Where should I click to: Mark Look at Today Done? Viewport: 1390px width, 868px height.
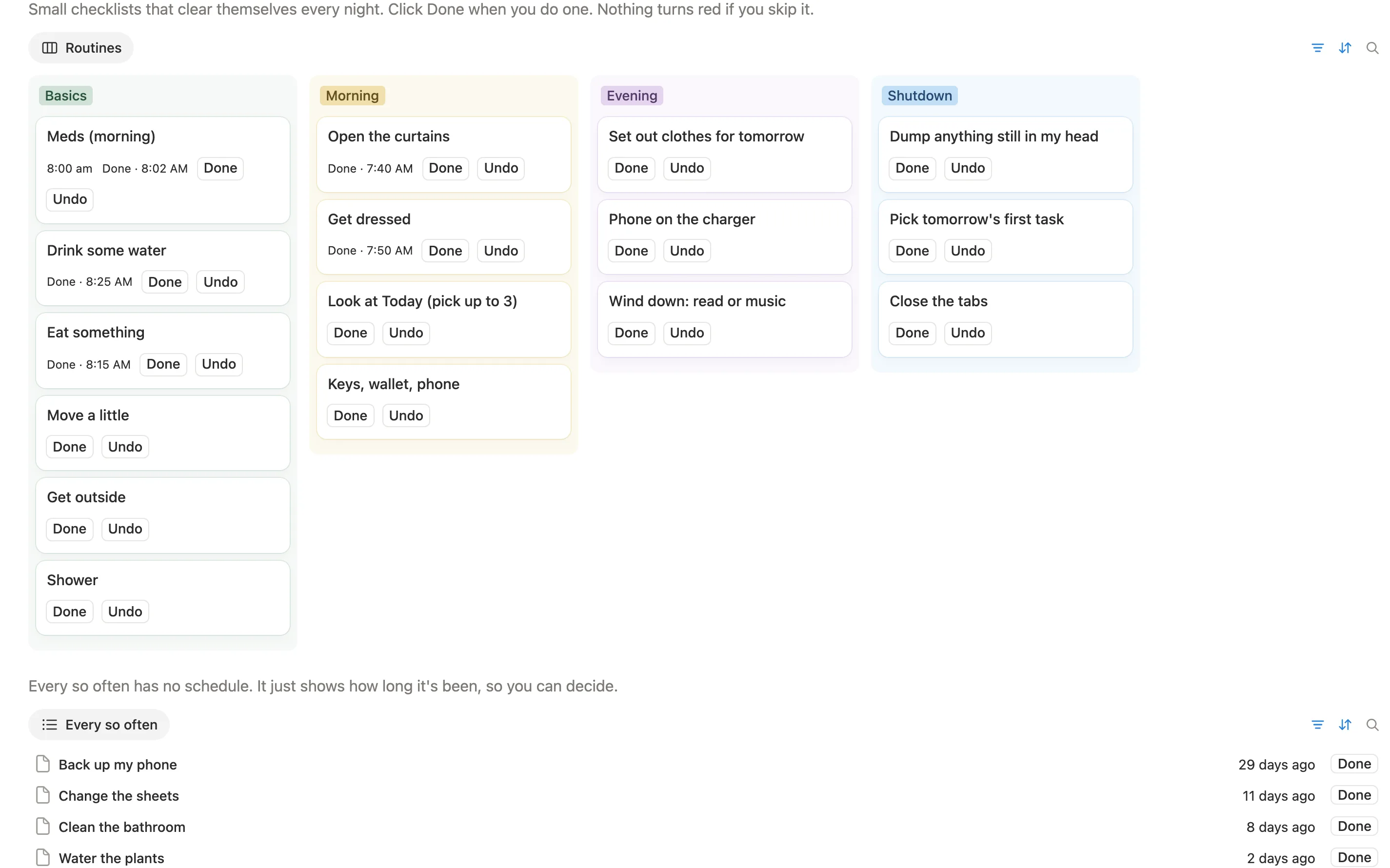click(x=350, y=333)
